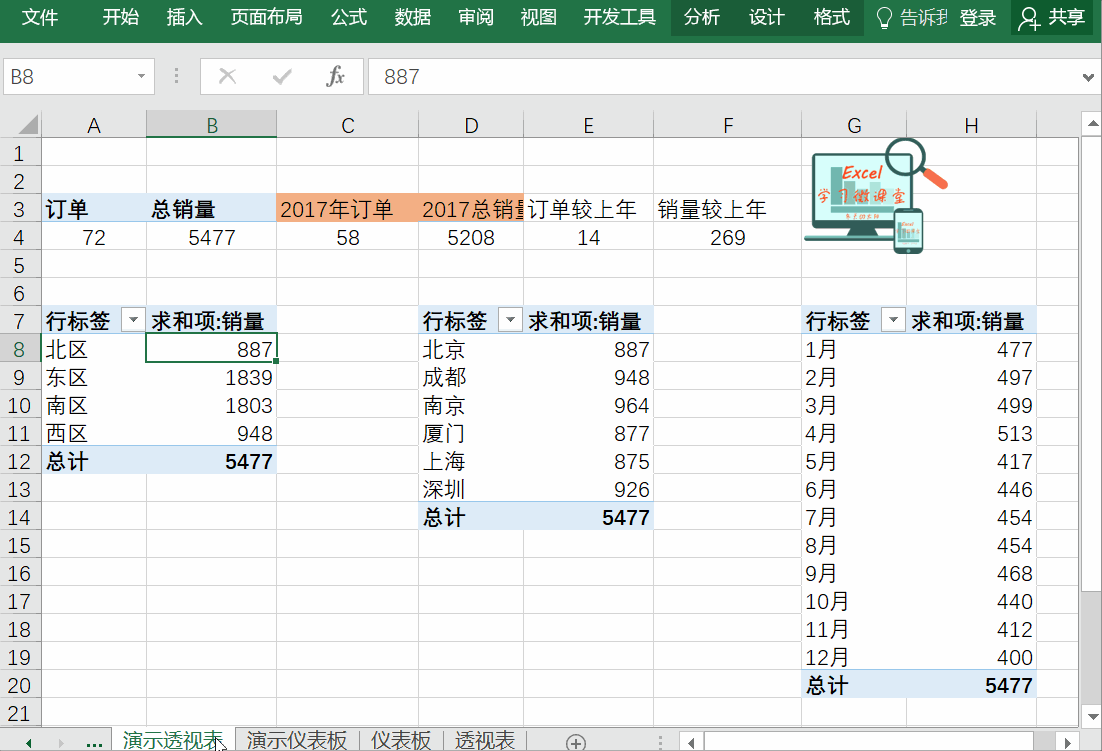
Task: Open the 分析 ribbon tab
Action: [x=702, y=18]
